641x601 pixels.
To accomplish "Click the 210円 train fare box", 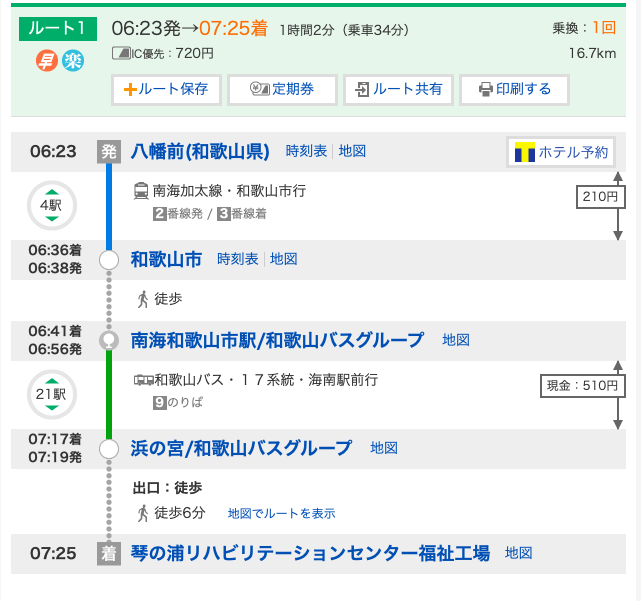I will [600, 197].
